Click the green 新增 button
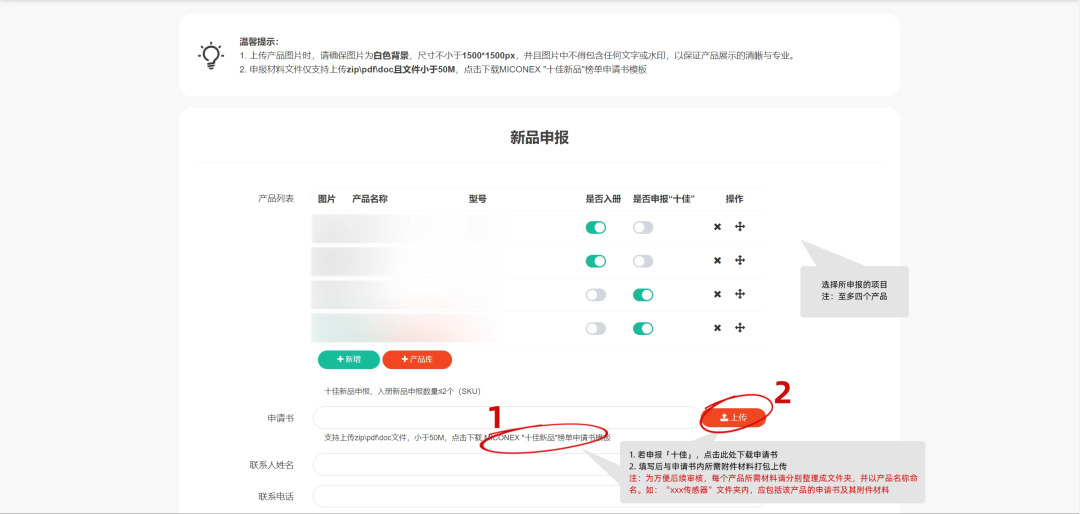 tap(349, 360)
